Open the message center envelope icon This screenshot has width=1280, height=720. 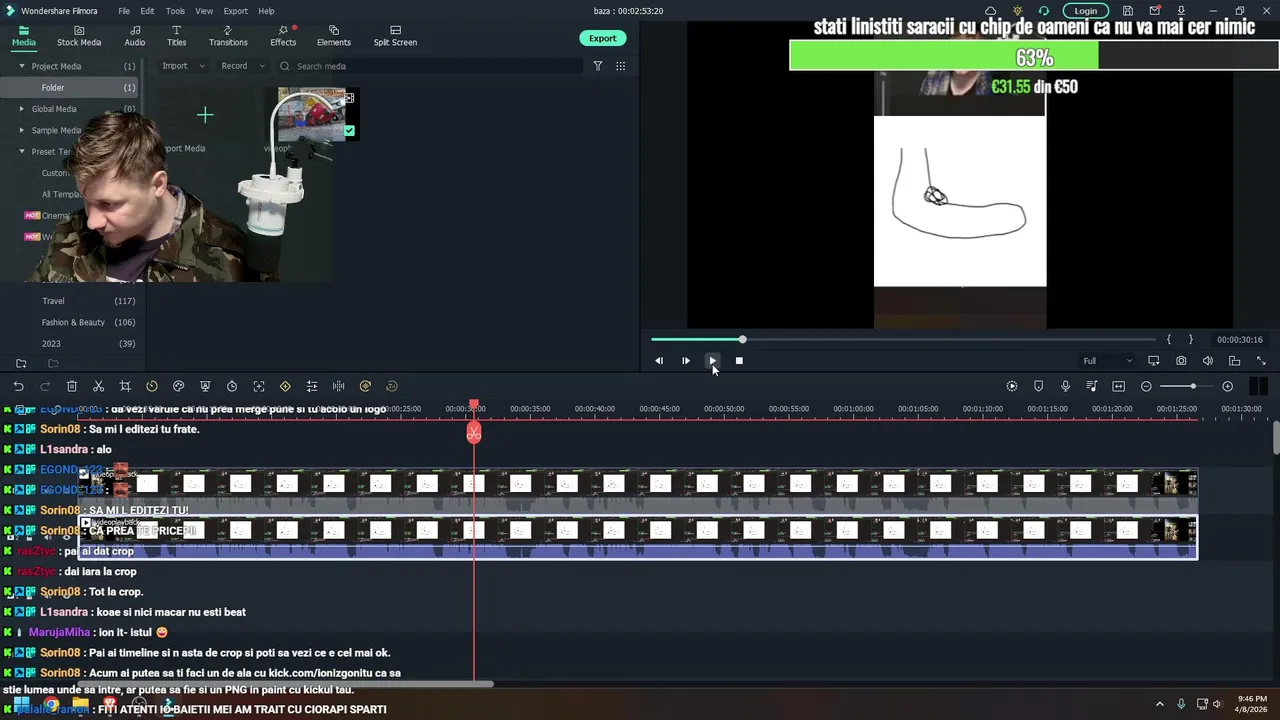point(1155,11)
